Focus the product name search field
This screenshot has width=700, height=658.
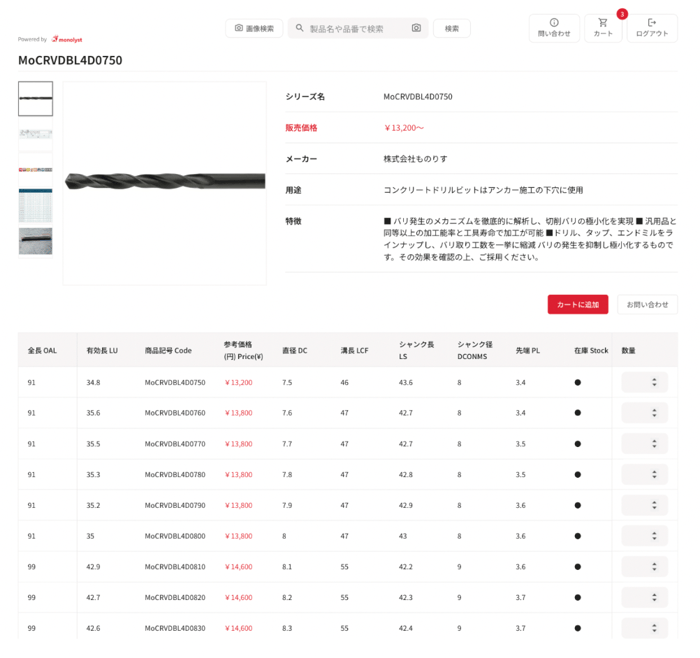pos(355,28)
